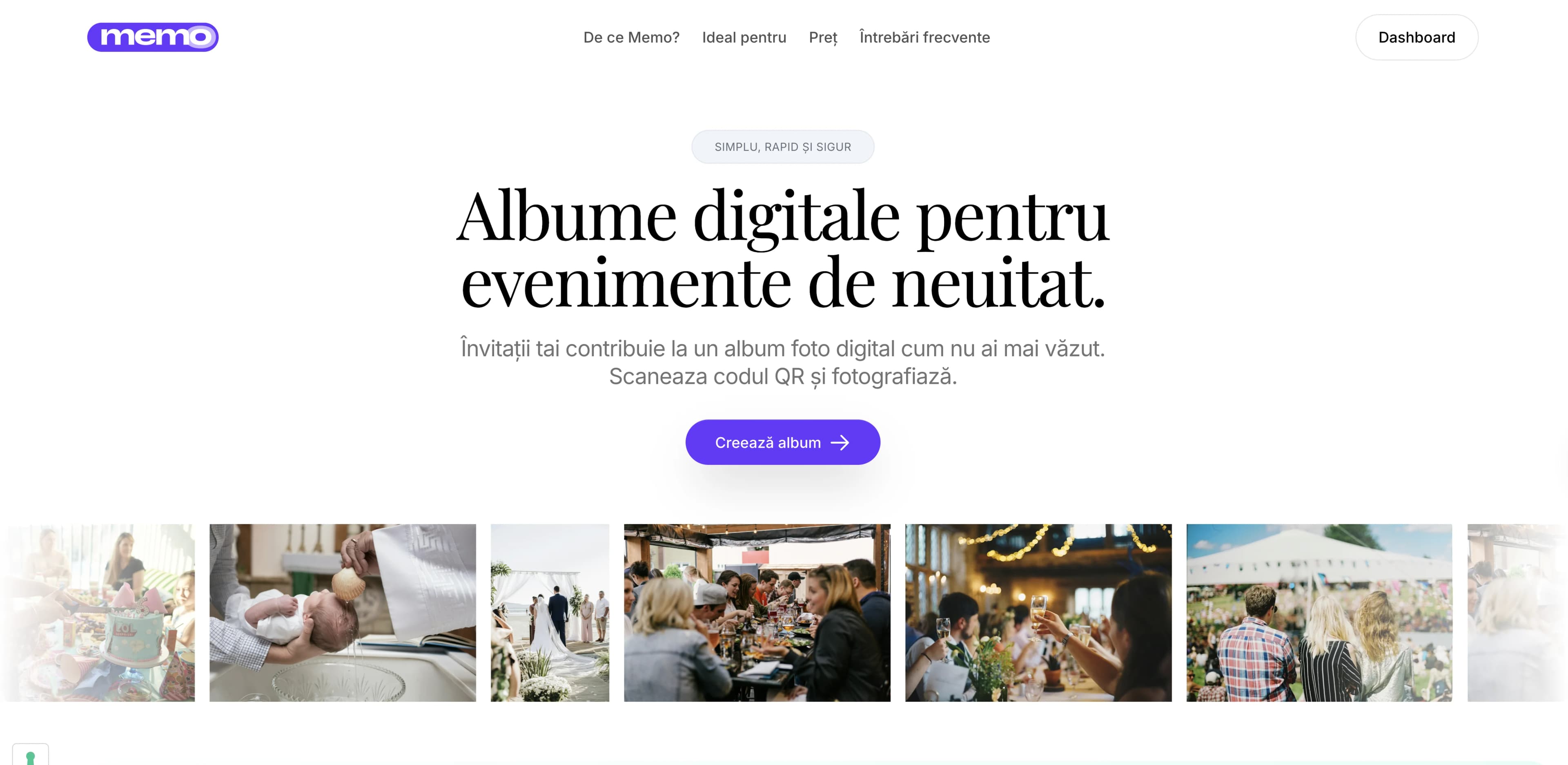Open the outdoor festival tent photo
1568x765 pixels.
click(1319, 613)
